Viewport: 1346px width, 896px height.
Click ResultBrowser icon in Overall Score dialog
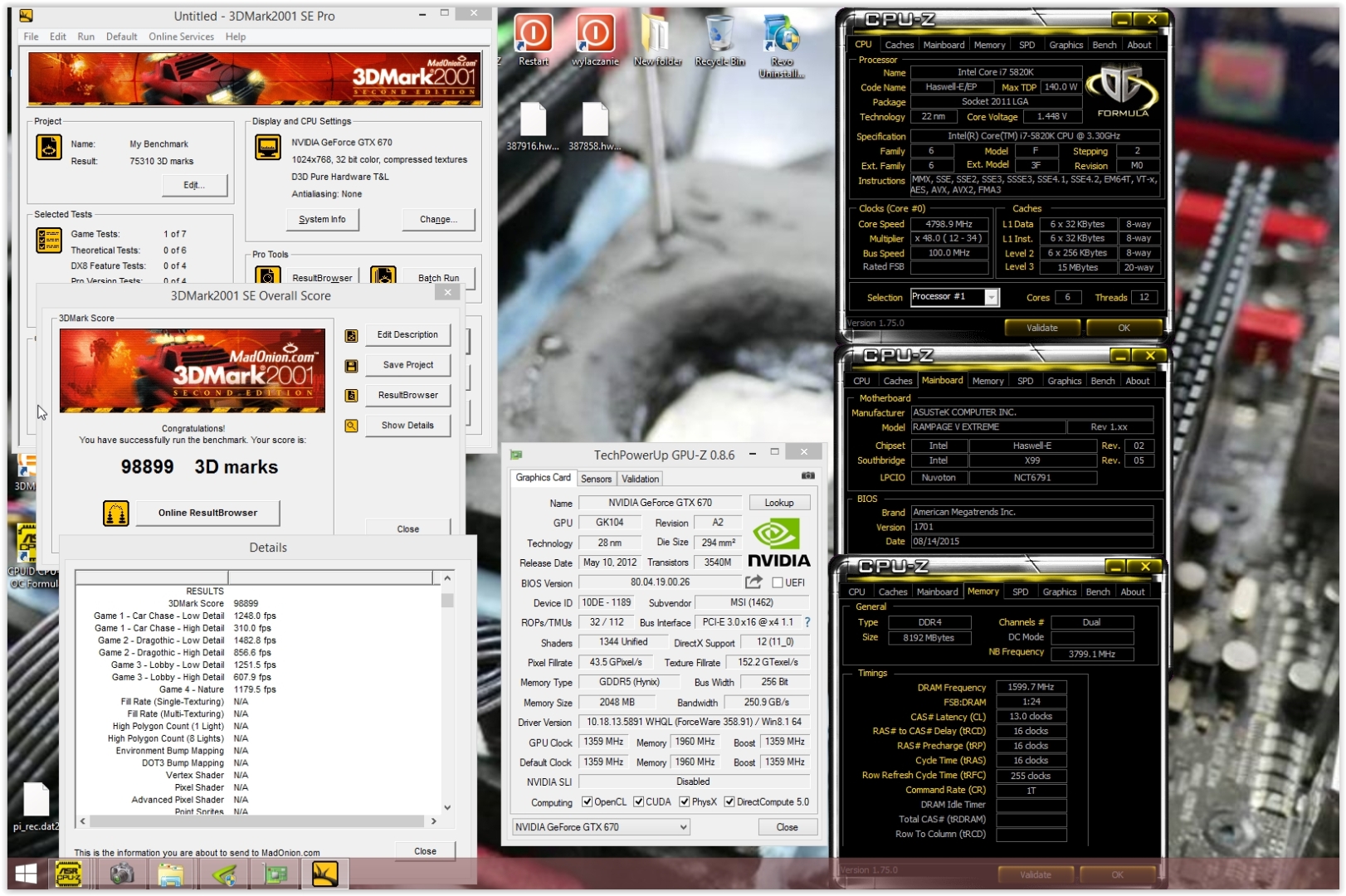(351, 396)
